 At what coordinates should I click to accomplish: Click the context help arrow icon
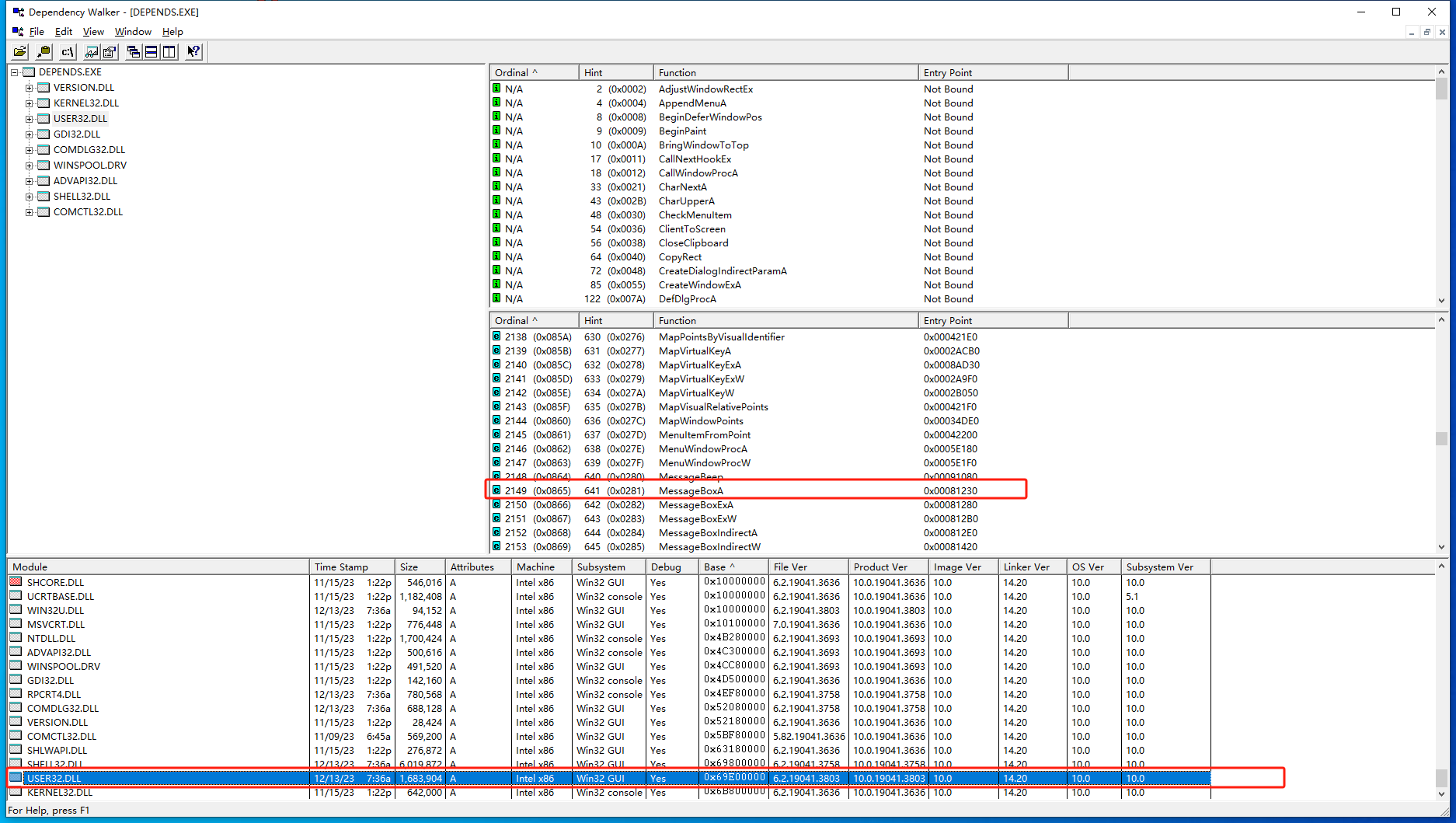(x=193, y=51)
